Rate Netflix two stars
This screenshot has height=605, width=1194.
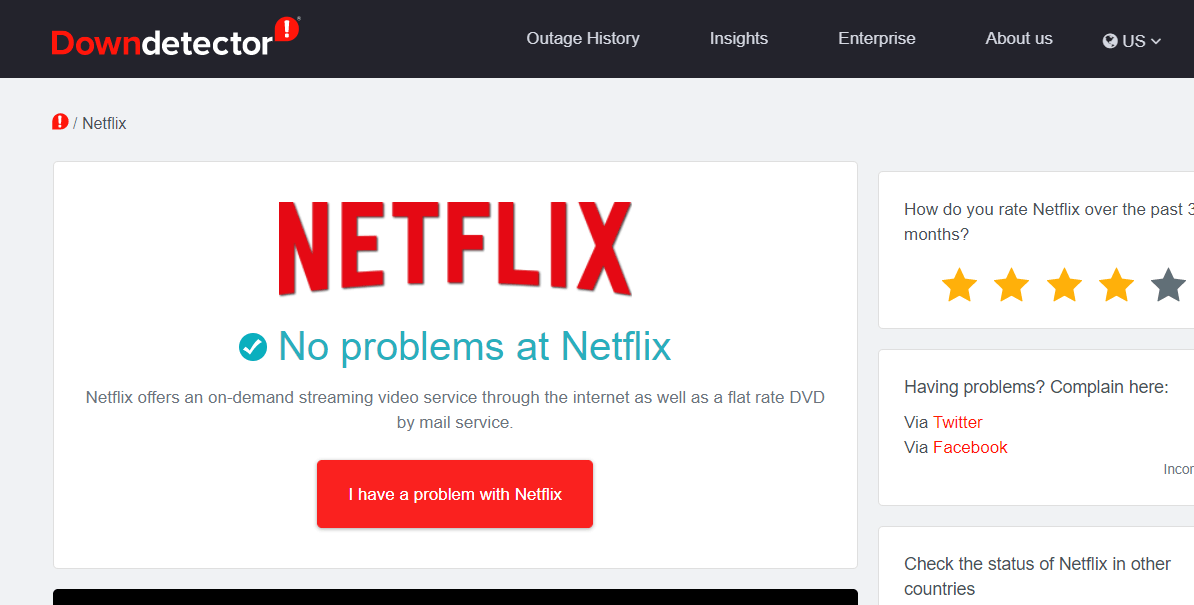click(x=1012, y=285)
